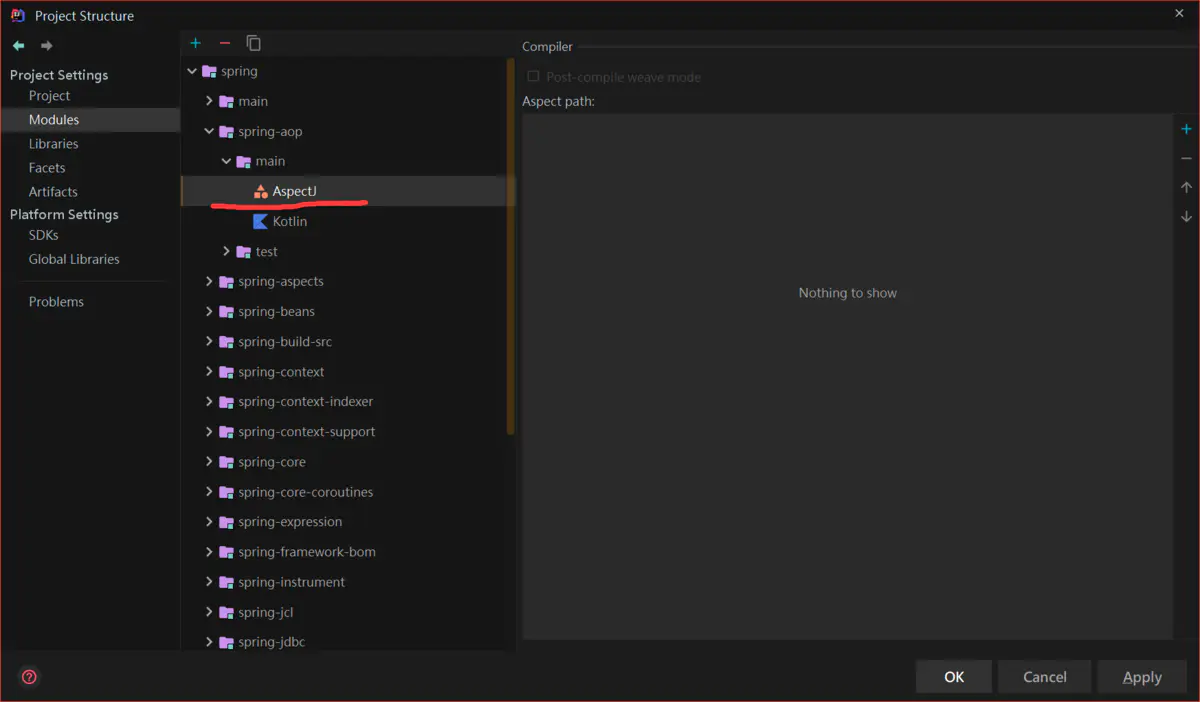The height and width of the screenshot is (702, 1200).
Task: Click the spring-core module folder icon
Action: (226, 462)
